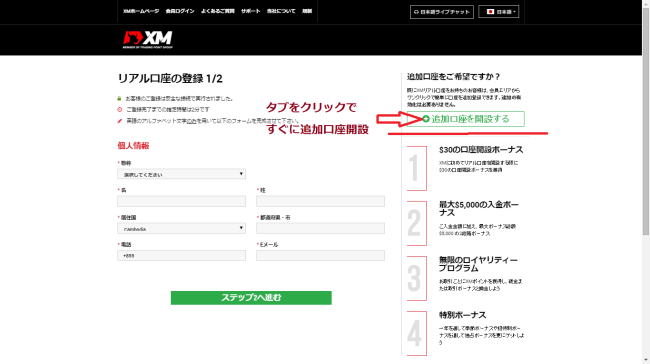
Task: Click the 都道府県・市 input field
Action: [x=320, y=228]
